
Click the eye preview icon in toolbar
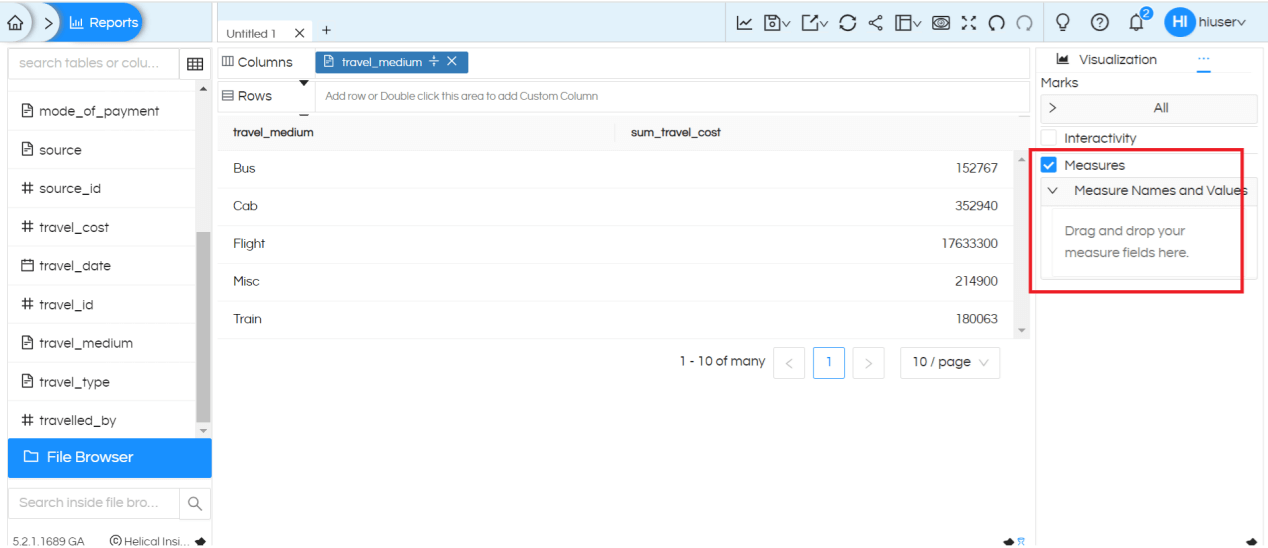(x=941, y=22)
